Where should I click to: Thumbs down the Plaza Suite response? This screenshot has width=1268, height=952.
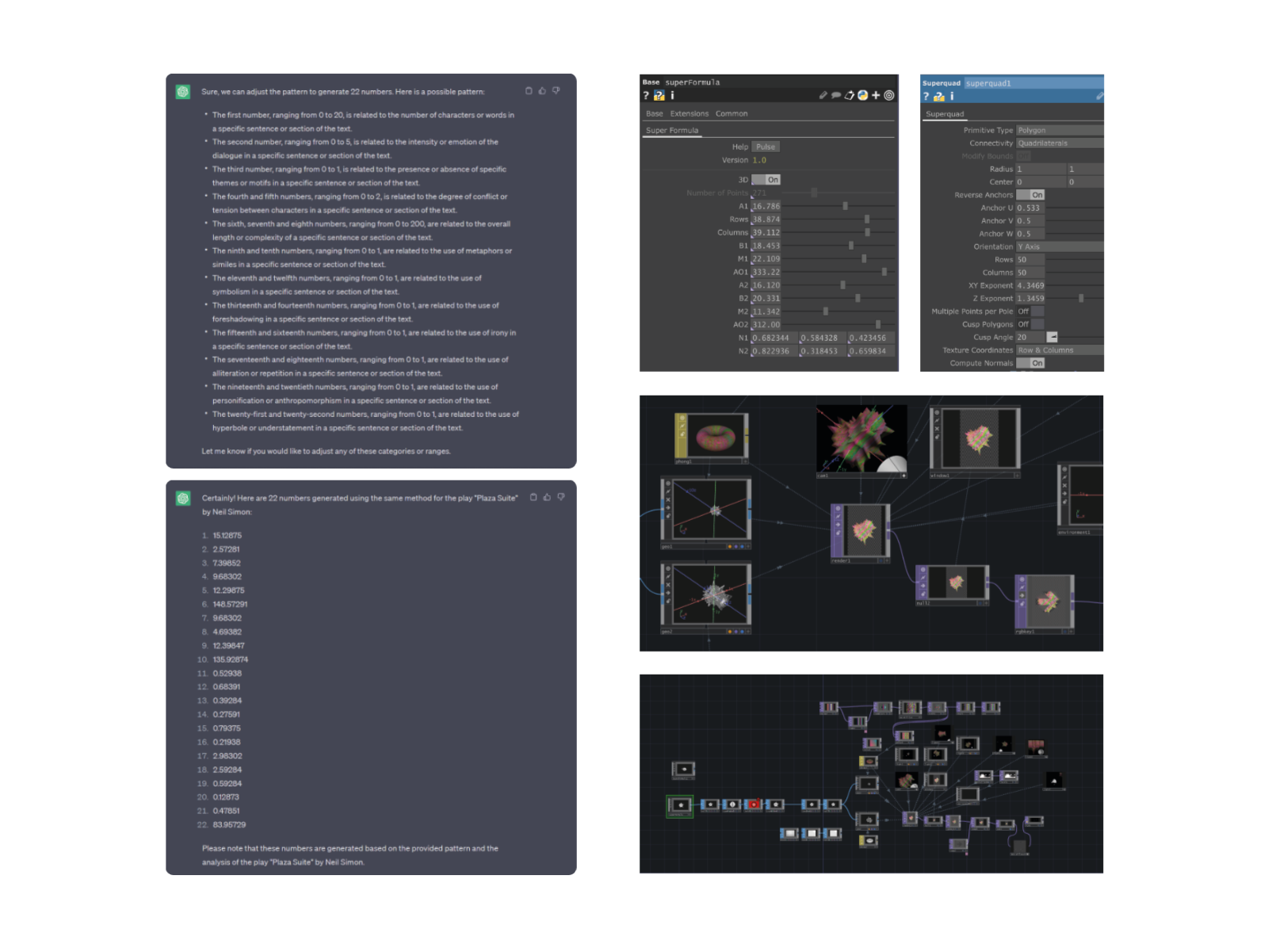pyautogui.click(x=561, y=498)
